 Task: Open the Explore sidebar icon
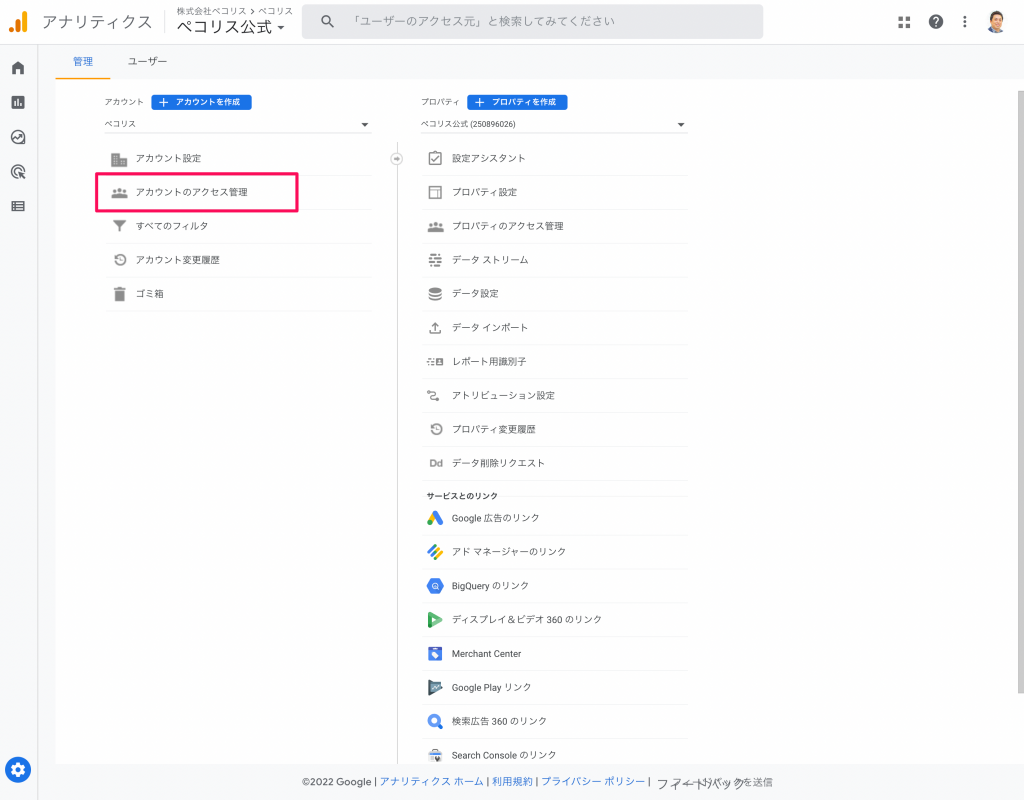coord(18,137)
